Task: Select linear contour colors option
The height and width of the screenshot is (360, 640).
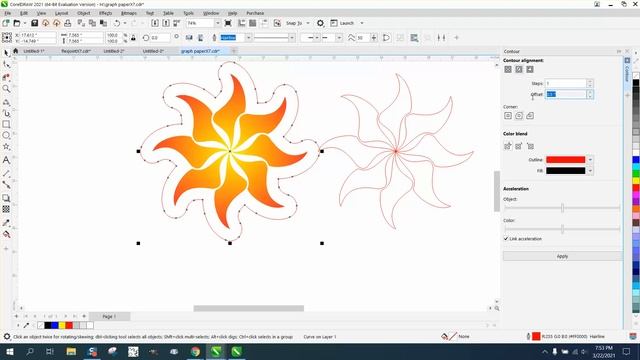Action: coord(508,146)
